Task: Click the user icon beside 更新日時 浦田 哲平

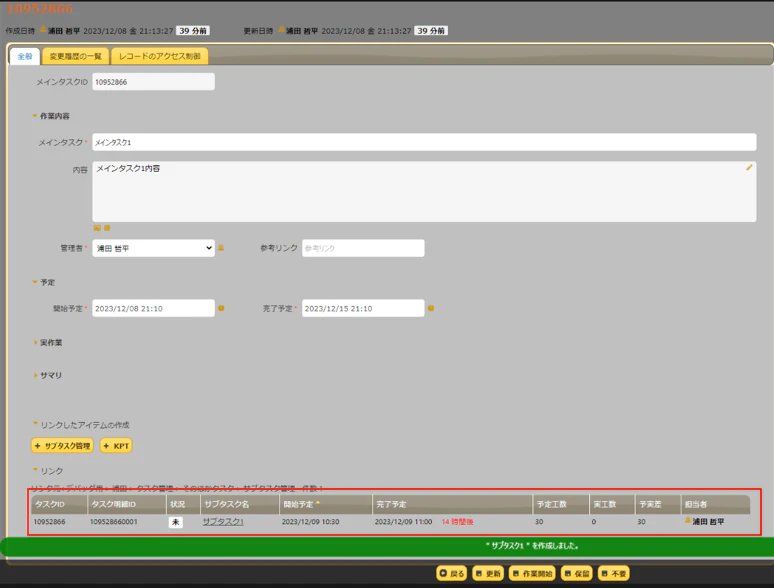Action: tap(282, 30)
